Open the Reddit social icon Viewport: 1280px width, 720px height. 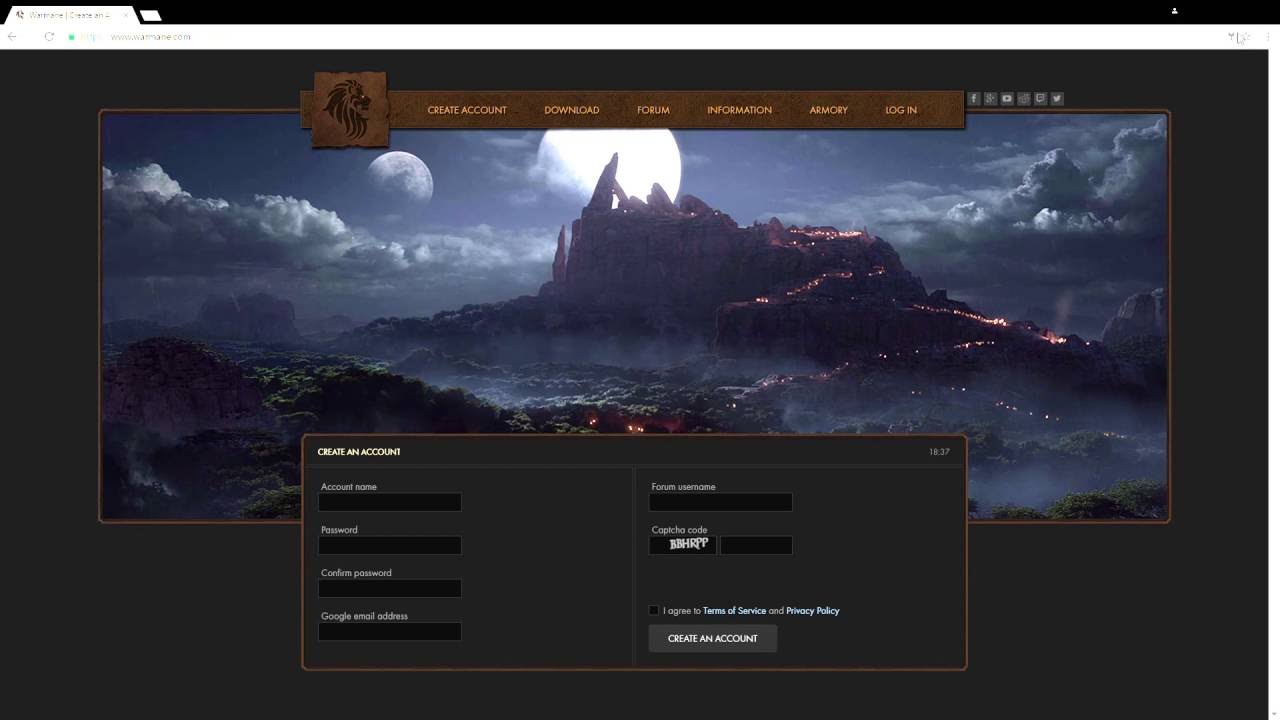click(x=1024, y=98)
